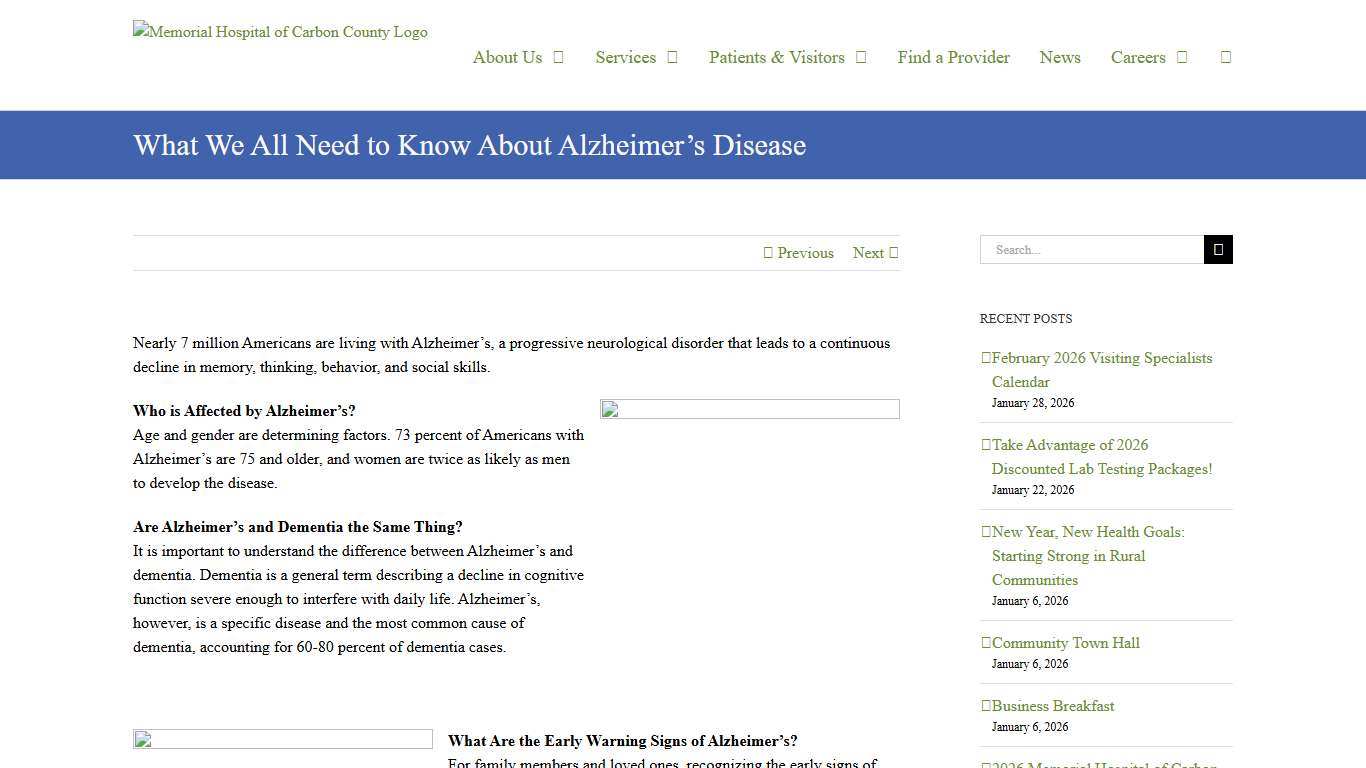Click the Previous arrow icon
Screen dimensions: 1366x768
769,252
